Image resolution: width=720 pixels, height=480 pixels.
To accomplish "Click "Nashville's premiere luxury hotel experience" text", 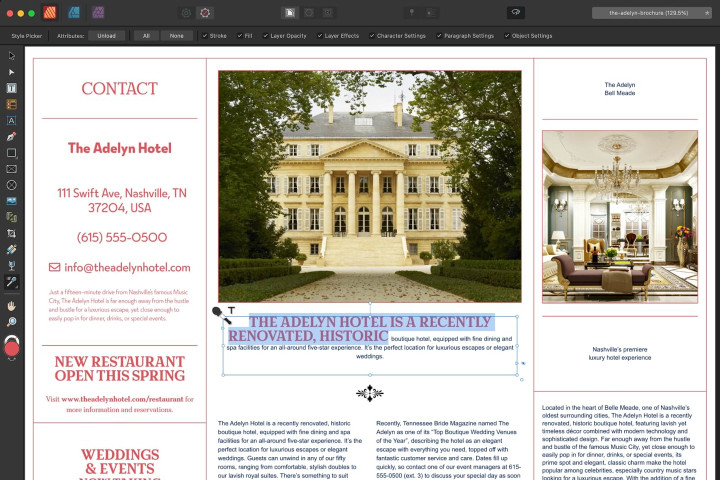I will 620,353.
